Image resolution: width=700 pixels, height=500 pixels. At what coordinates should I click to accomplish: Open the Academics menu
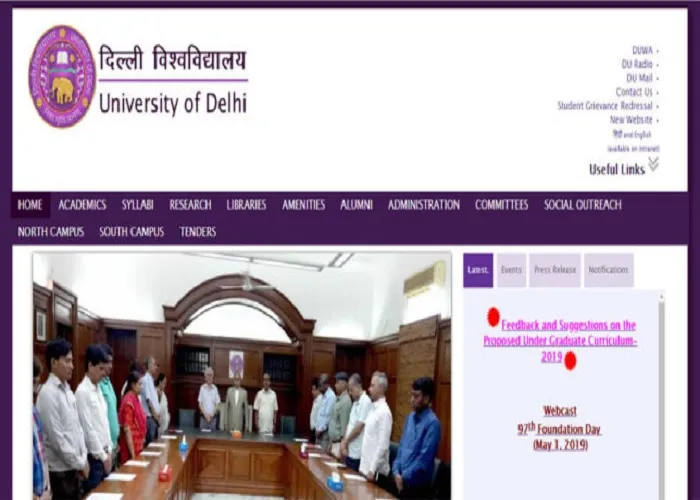tap(82, 205)
